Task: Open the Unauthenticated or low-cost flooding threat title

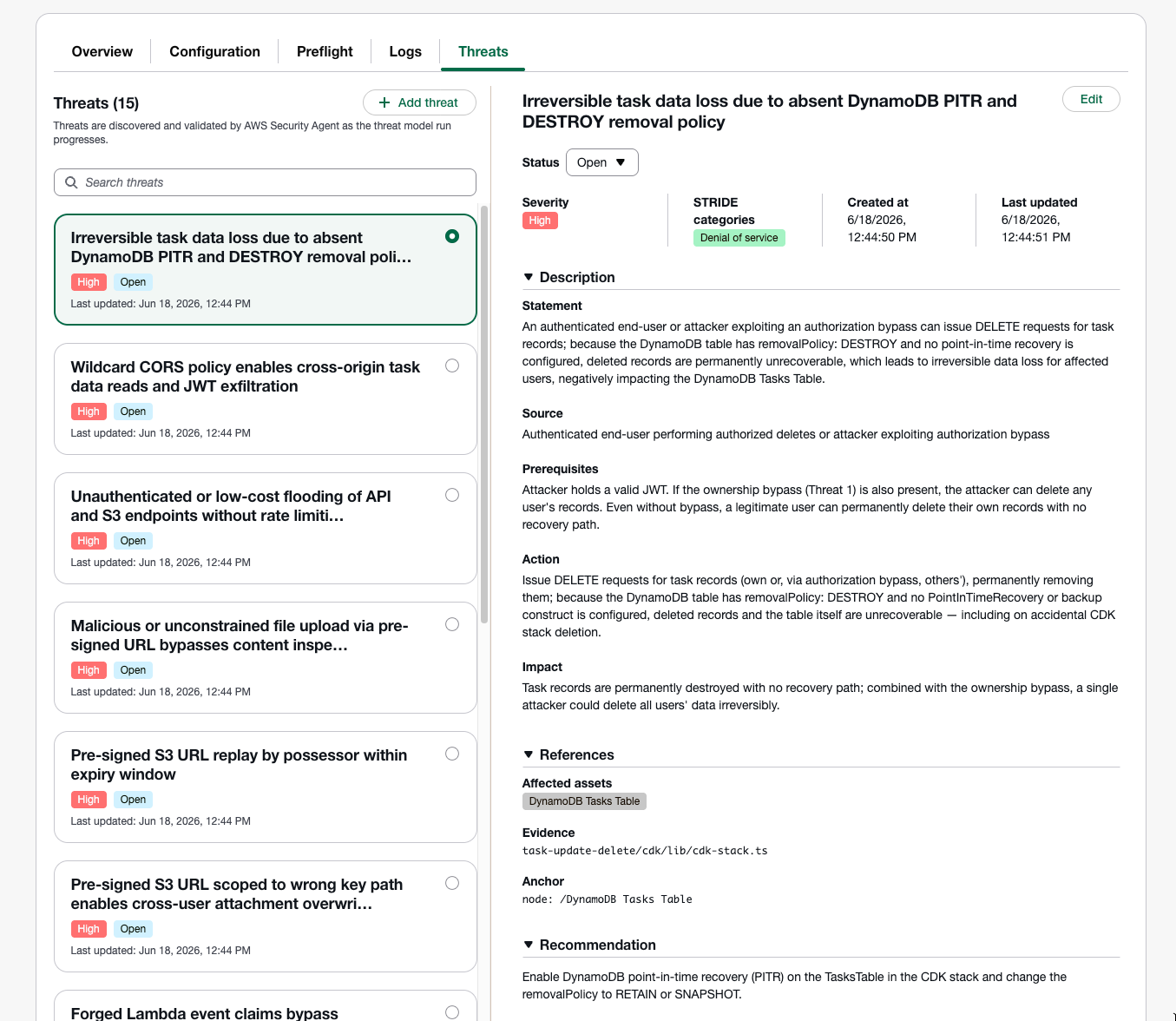Action: (231, 506)
